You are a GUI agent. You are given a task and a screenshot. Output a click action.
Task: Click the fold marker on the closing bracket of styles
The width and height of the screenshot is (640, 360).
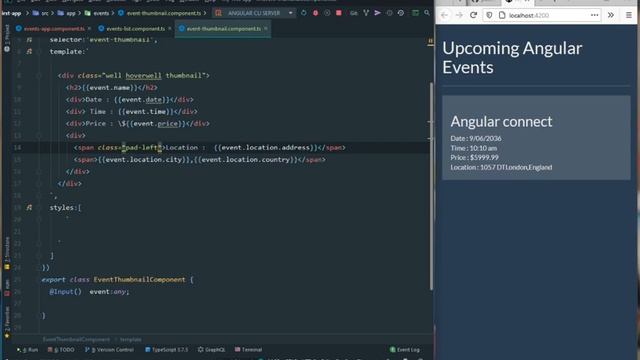point(39,256)
